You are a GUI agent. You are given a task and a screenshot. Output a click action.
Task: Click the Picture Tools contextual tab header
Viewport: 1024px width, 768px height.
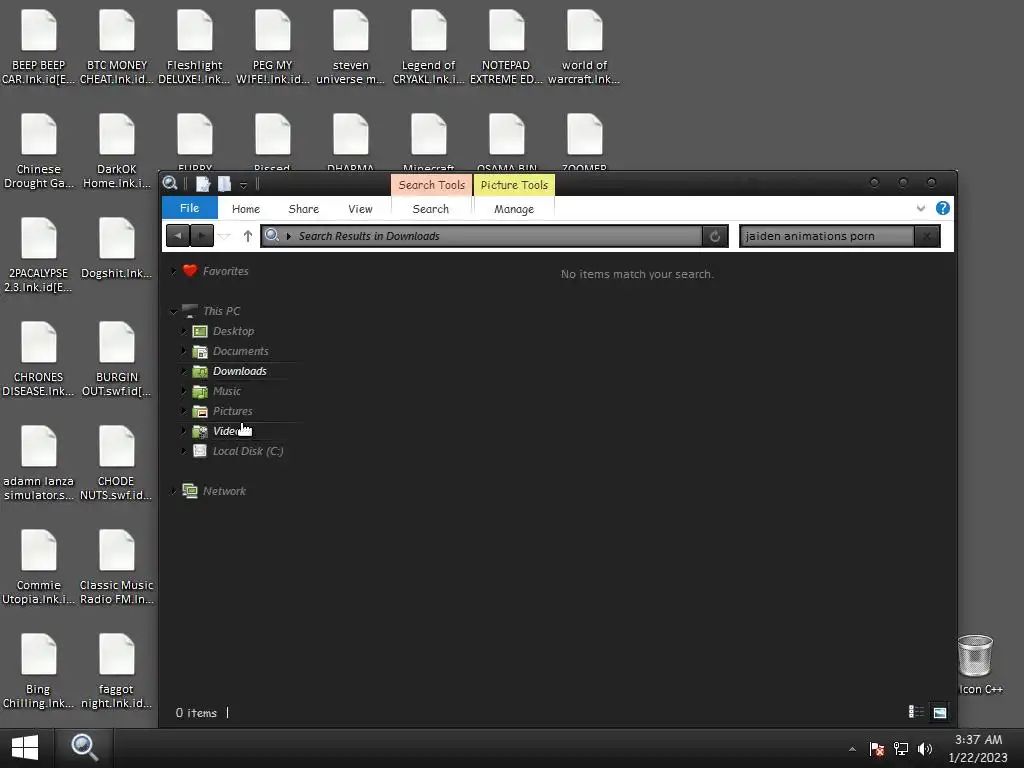pyautogui.click(x=514, y=185)
